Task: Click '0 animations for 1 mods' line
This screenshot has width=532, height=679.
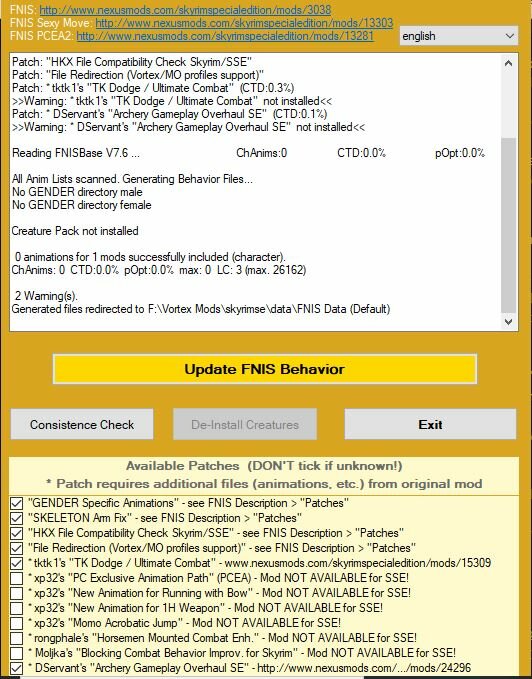Action: tap(150, 257)
